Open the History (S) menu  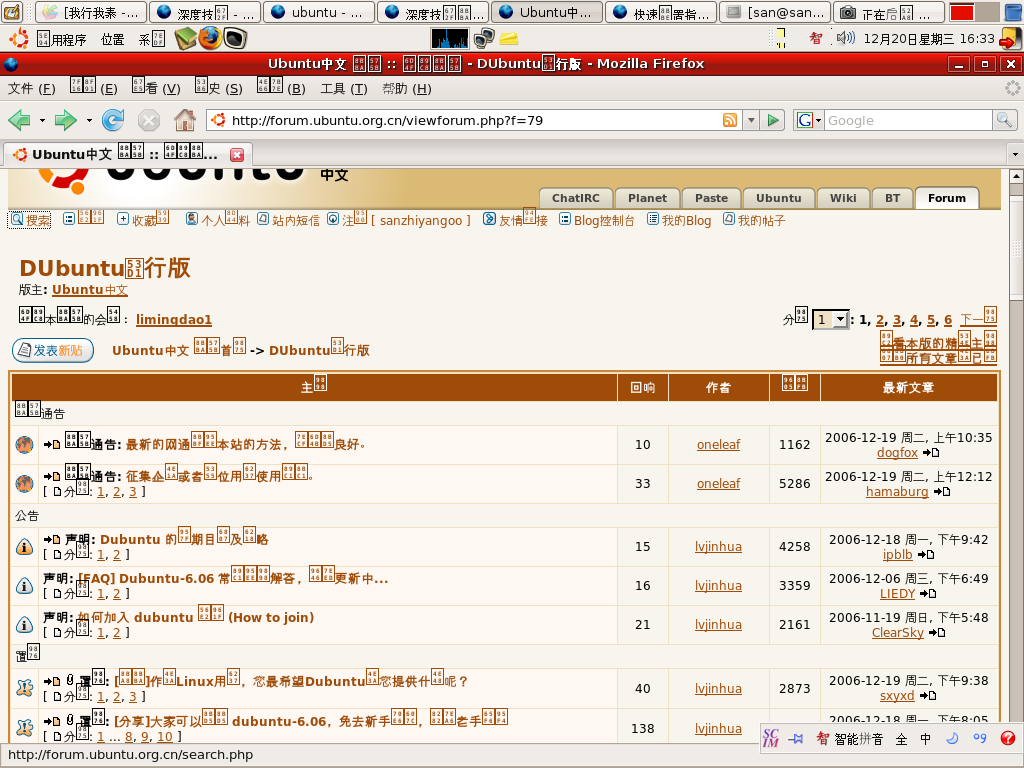(218, 88)
